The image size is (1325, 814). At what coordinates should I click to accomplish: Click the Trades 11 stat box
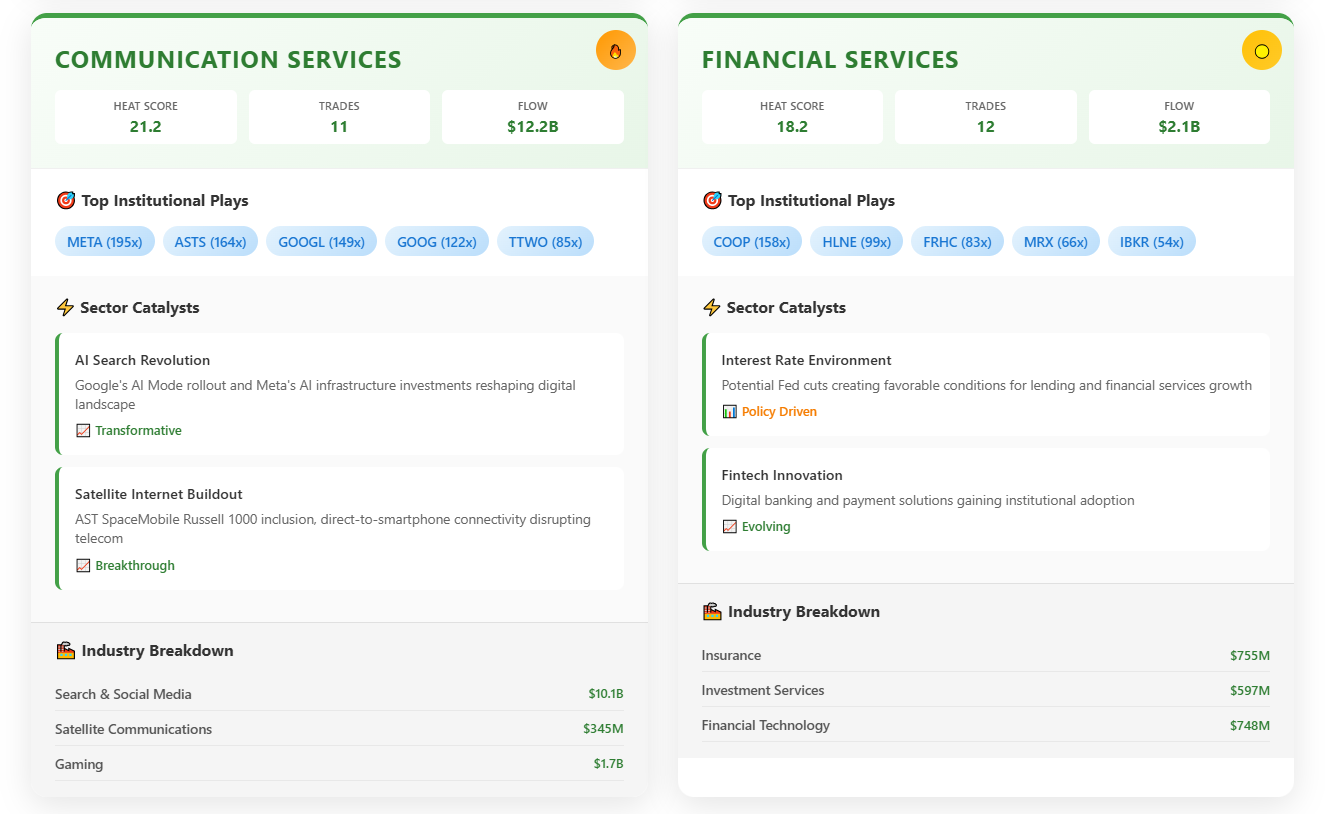339,117
